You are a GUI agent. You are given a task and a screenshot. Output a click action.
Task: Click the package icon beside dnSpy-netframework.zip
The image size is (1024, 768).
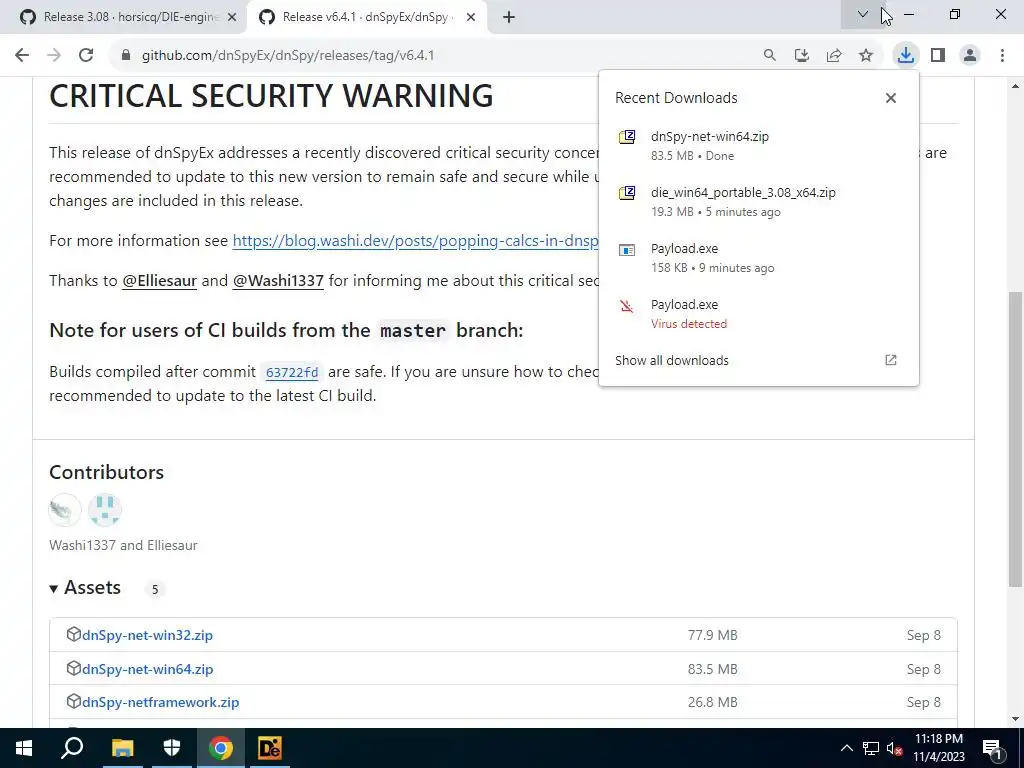click(74, 701)
